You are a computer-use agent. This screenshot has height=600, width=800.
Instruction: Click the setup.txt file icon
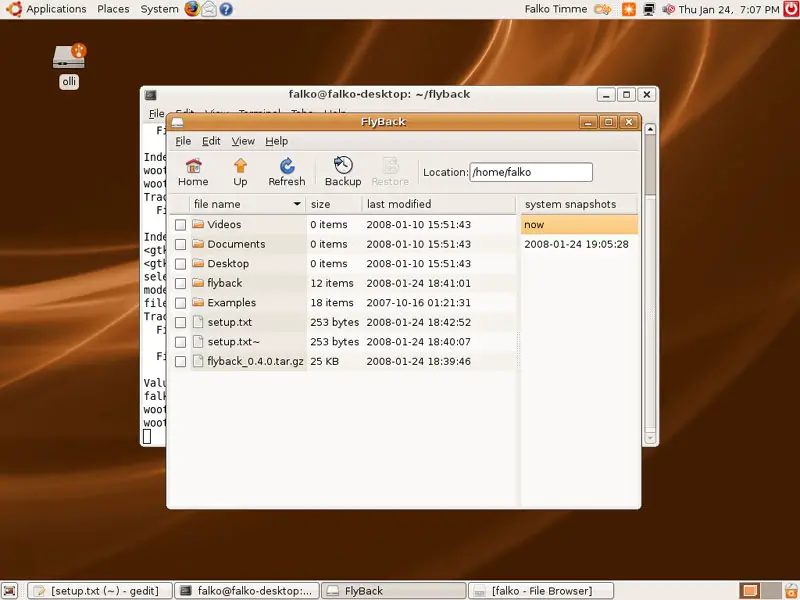(x=198, y=322)
